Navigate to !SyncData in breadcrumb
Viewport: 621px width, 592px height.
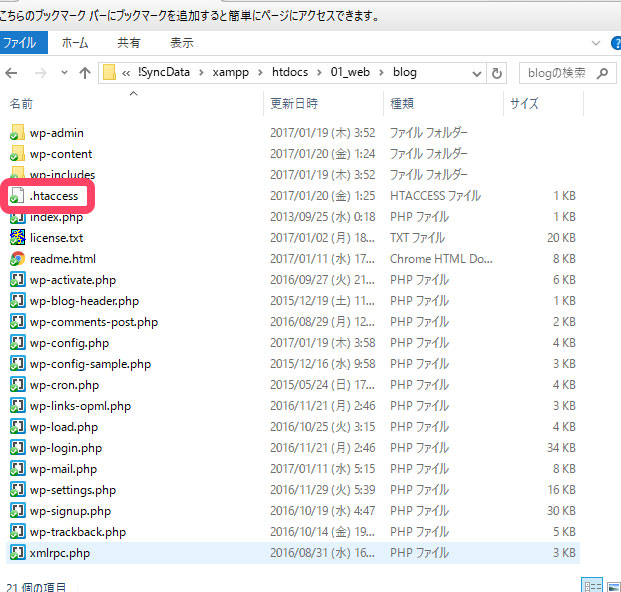[x=164, y=72]
